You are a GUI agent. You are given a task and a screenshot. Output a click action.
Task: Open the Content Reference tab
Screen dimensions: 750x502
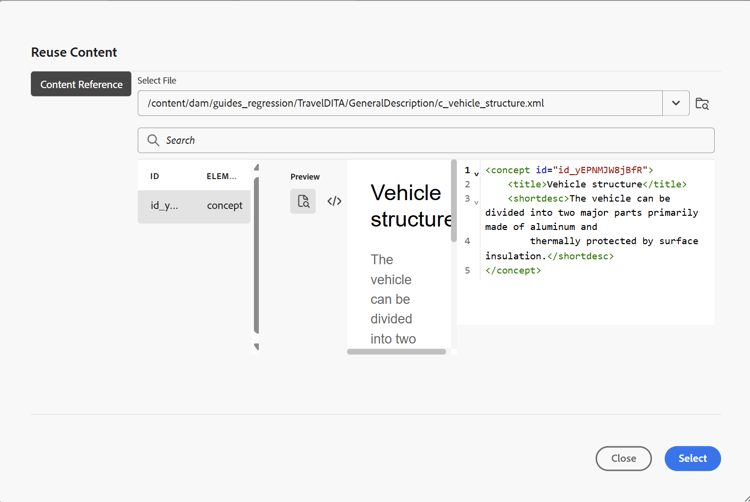click(x=81, y=84)
